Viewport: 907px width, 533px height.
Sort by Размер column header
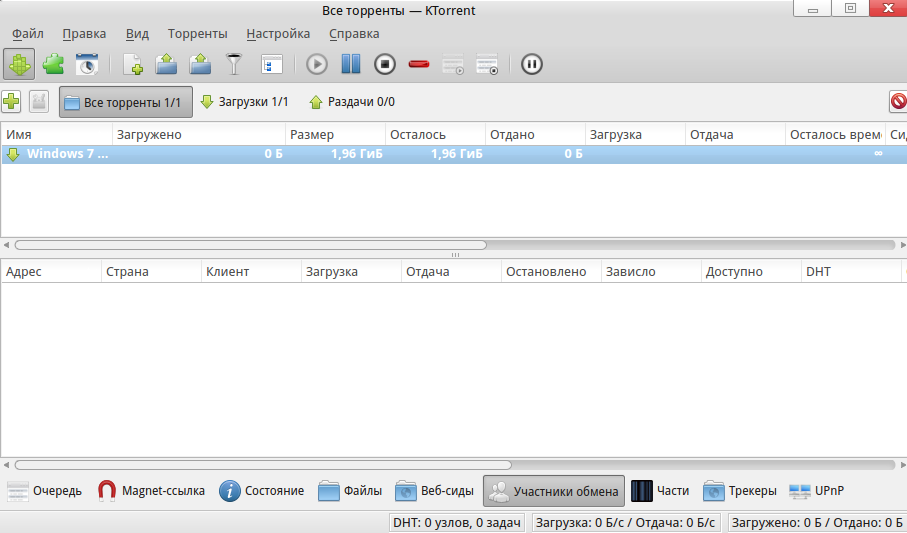click(335, 134)
